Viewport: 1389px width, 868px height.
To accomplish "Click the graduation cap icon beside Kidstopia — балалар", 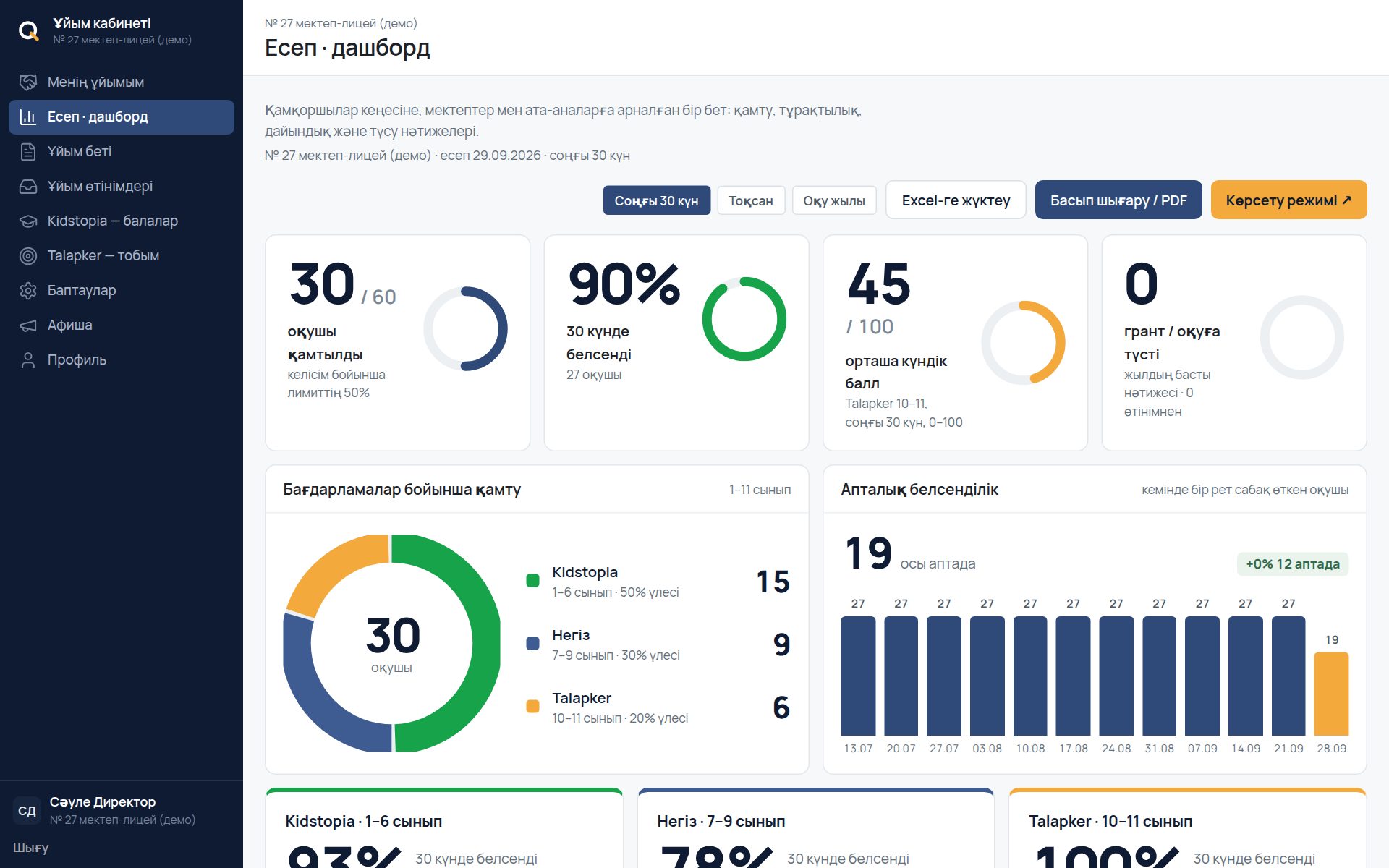I will click(28, 221).
